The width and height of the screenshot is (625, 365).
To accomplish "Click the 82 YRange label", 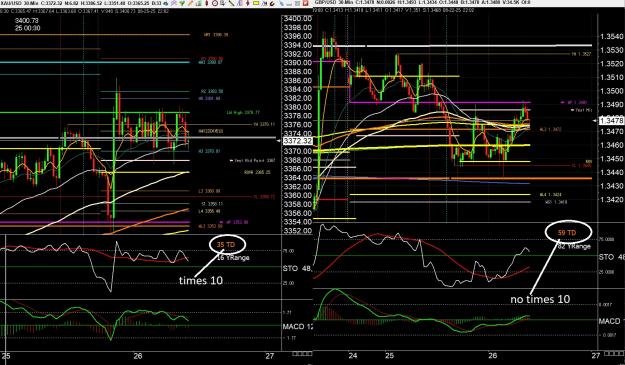I will (x=574, y=247).
